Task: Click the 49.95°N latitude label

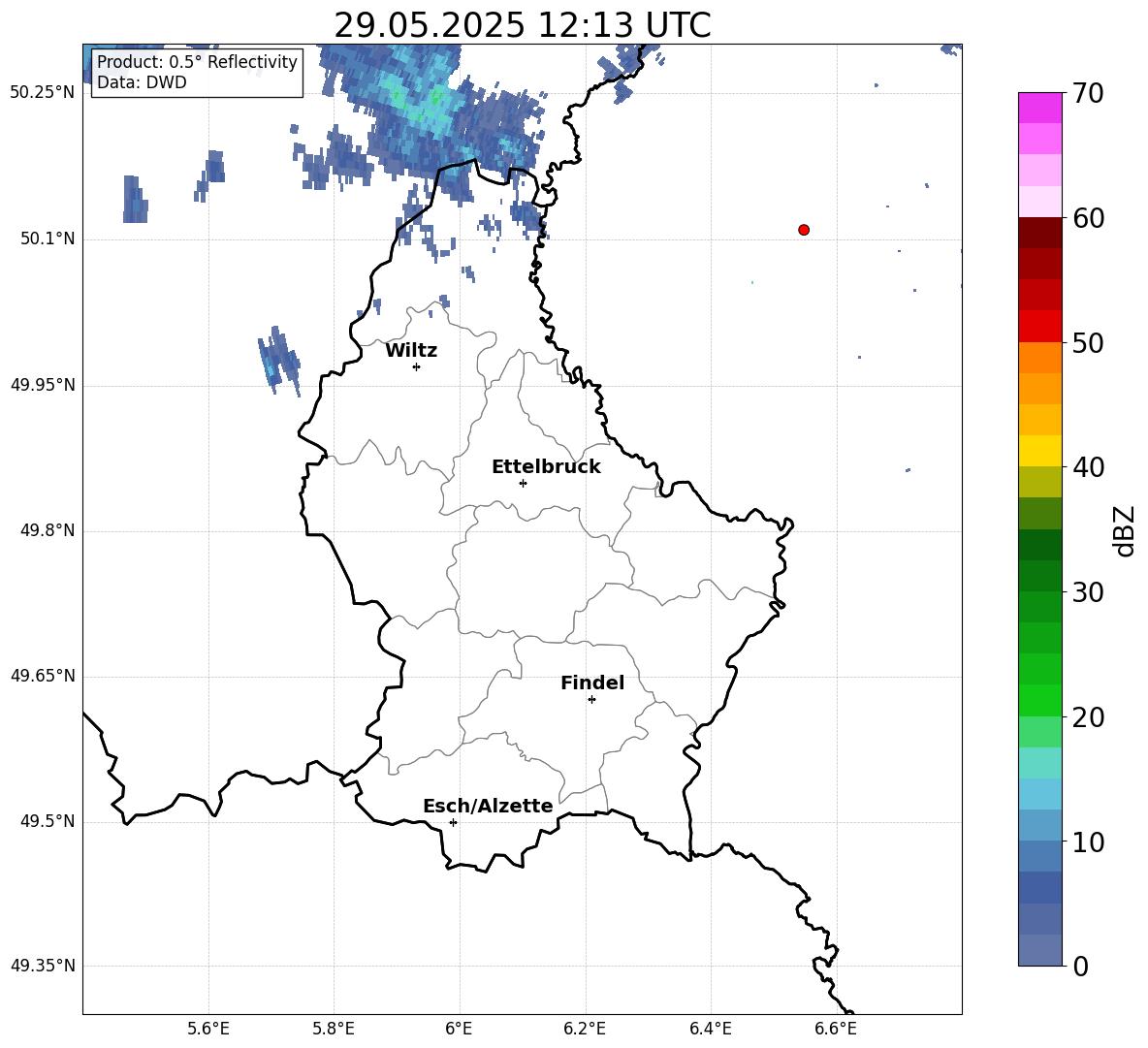Action: 43,385
